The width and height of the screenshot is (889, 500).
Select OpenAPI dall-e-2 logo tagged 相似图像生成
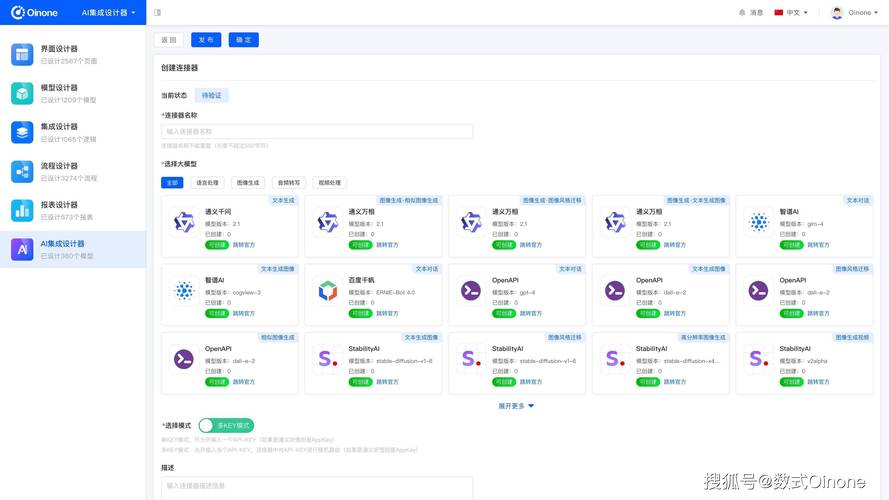(184, 359)
